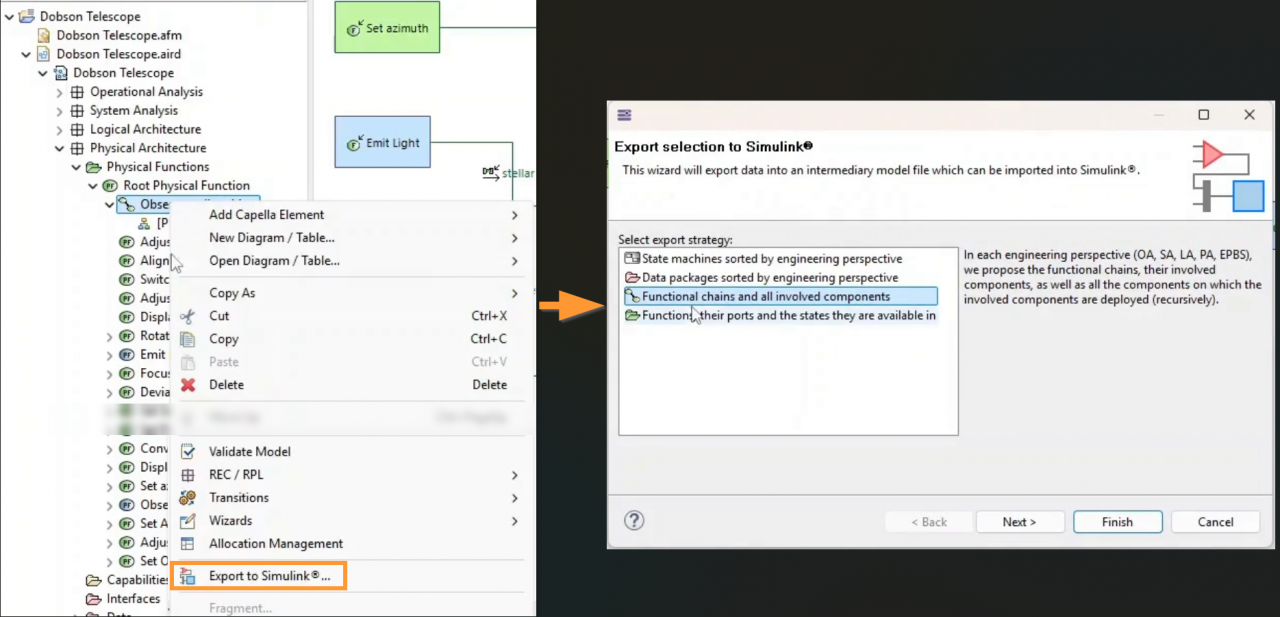Click the Operational Analysis grid icon

tap(77, 92)
